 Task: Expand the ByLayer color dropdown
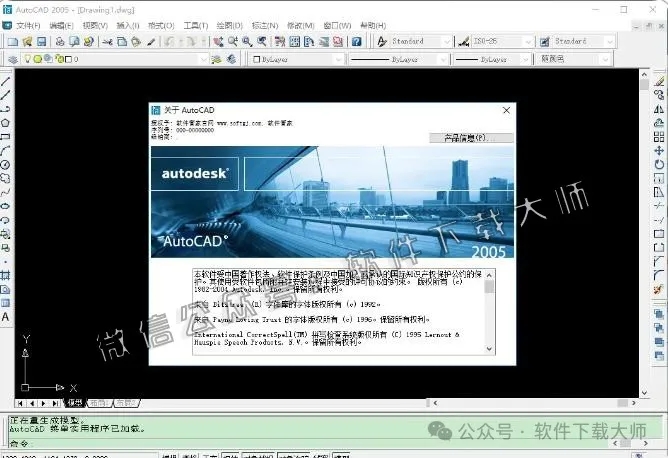click(339, 59)
